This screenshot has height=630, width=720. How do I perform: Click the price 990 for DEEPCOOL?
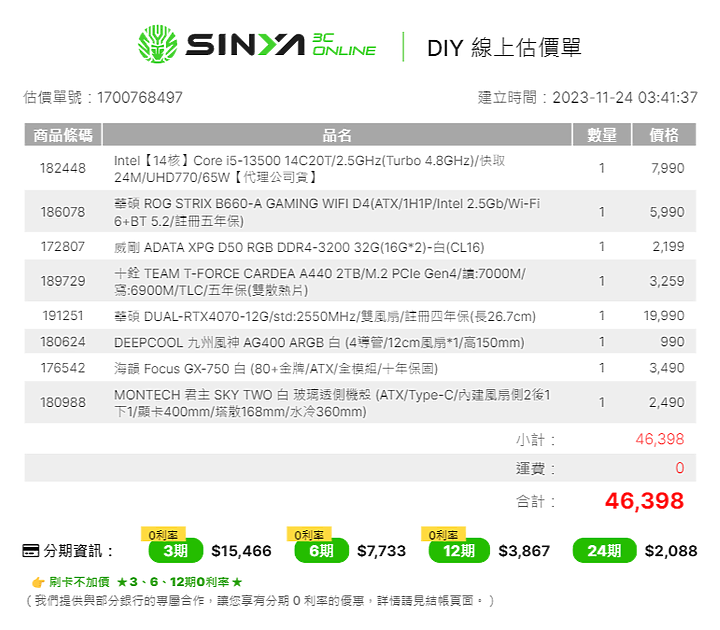tap(672, 342)
